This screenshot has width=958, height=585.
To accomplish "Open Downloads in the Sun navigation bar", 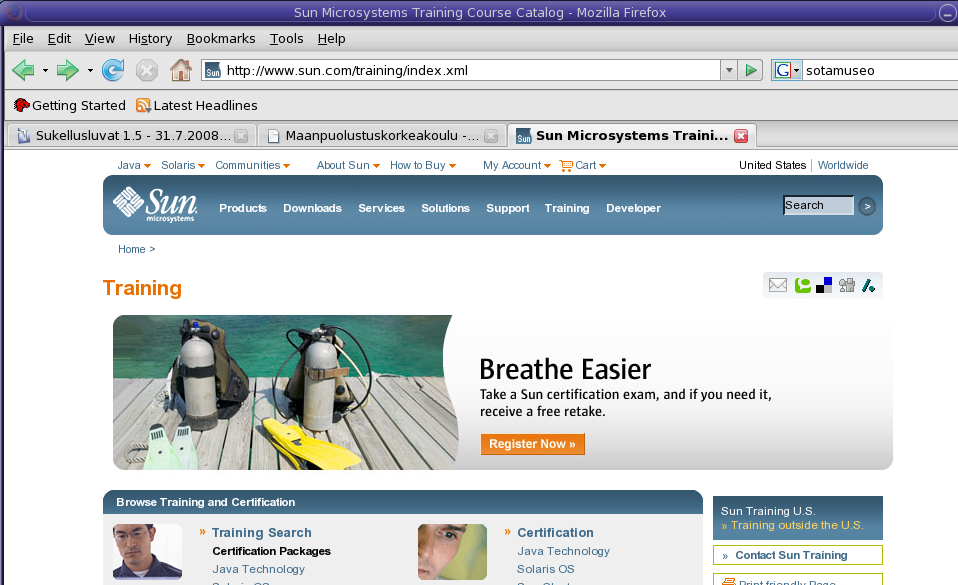I will [x=312, y=208].
